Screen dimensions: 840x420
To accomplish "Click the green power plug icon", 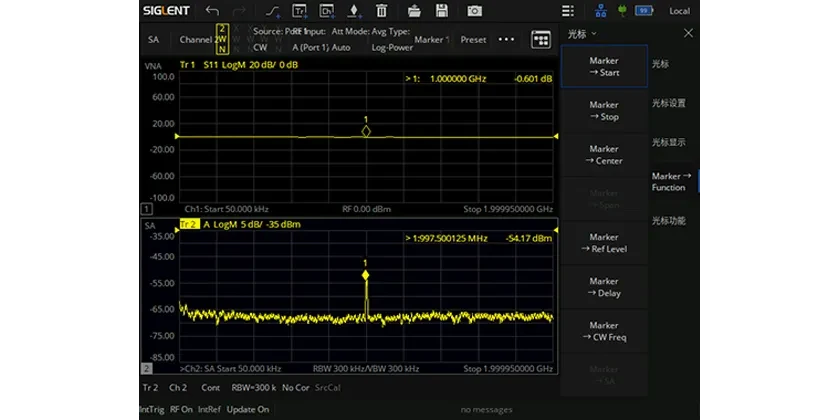I will [622, 11].
